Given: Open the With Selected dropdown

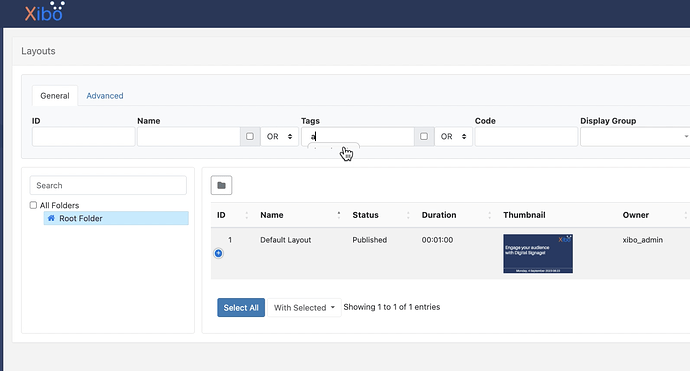Looking at the screenshot, I should click(x=304, y=307).
